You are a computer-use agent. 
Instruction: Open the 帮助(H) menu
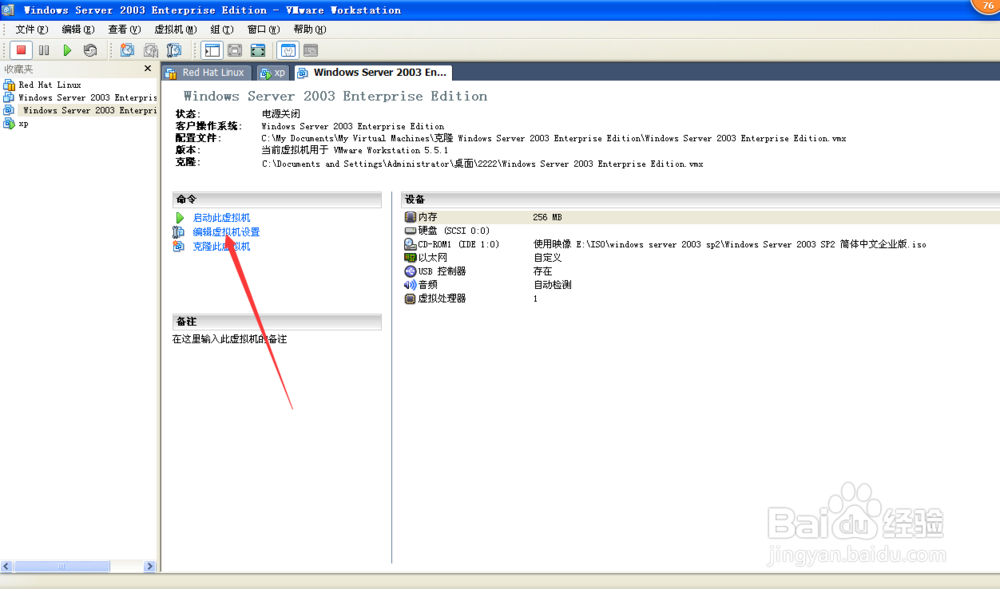[x=309, y=29]
